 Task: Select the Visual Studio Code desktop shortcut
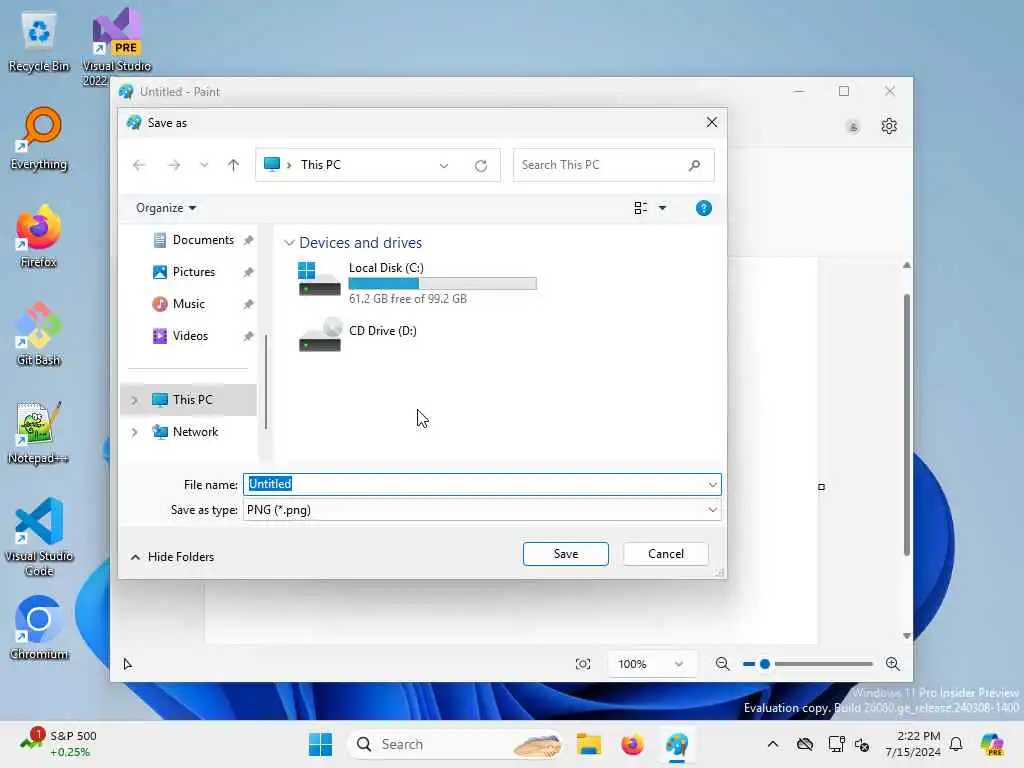(39, 537)
